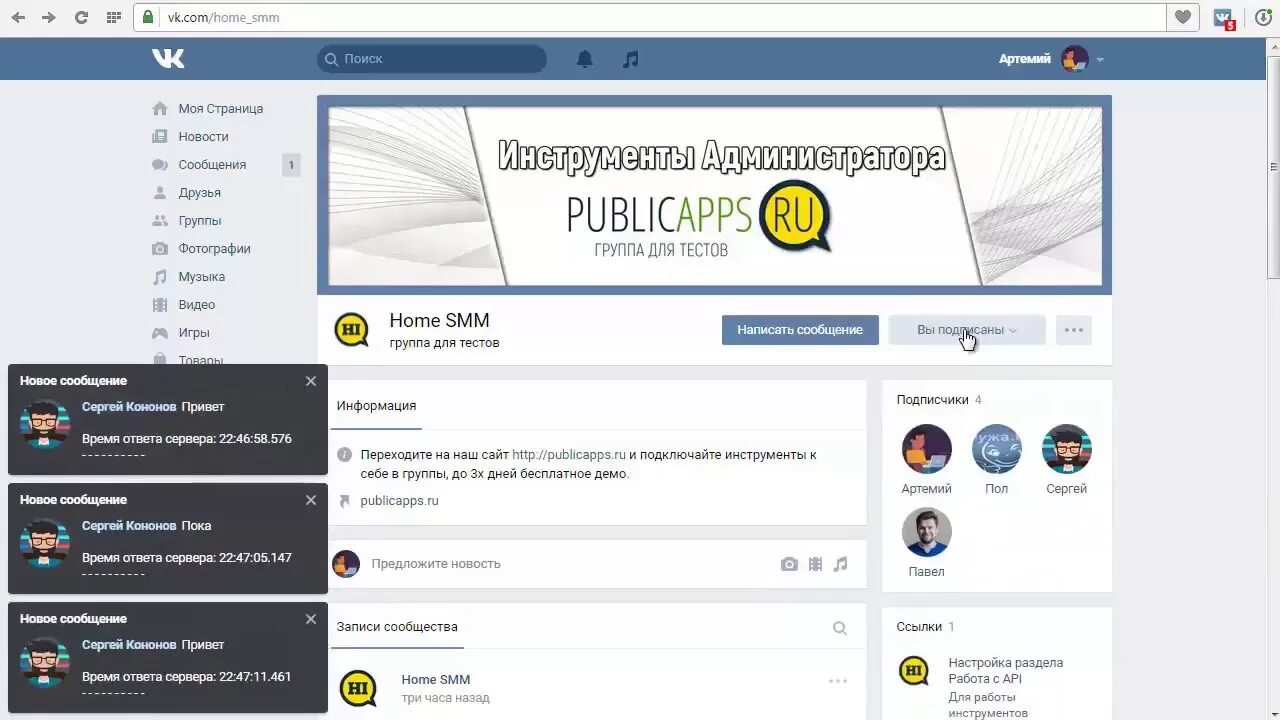Click the browser download icon
Image resolution: width=1280 pixels, height=720 pixels.
[x=1265, y=17]
